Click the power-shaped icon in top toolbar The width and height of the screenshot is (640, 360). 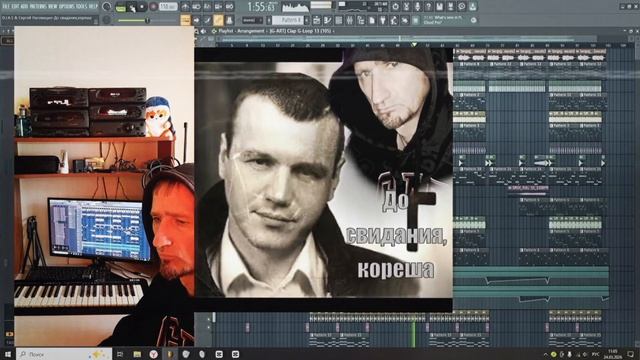(396, 7)
